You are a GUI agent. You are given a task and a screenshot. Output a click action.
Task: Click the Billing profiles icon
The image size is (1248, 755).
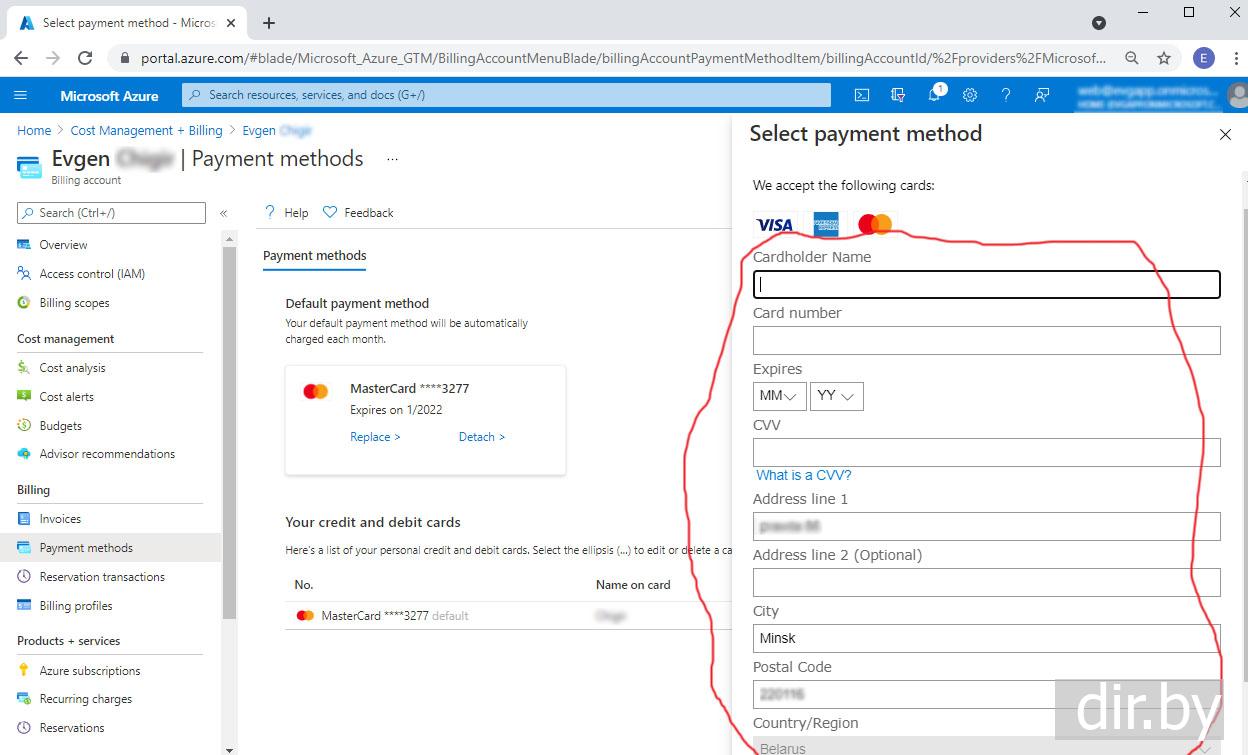click(x=24, y=606)
